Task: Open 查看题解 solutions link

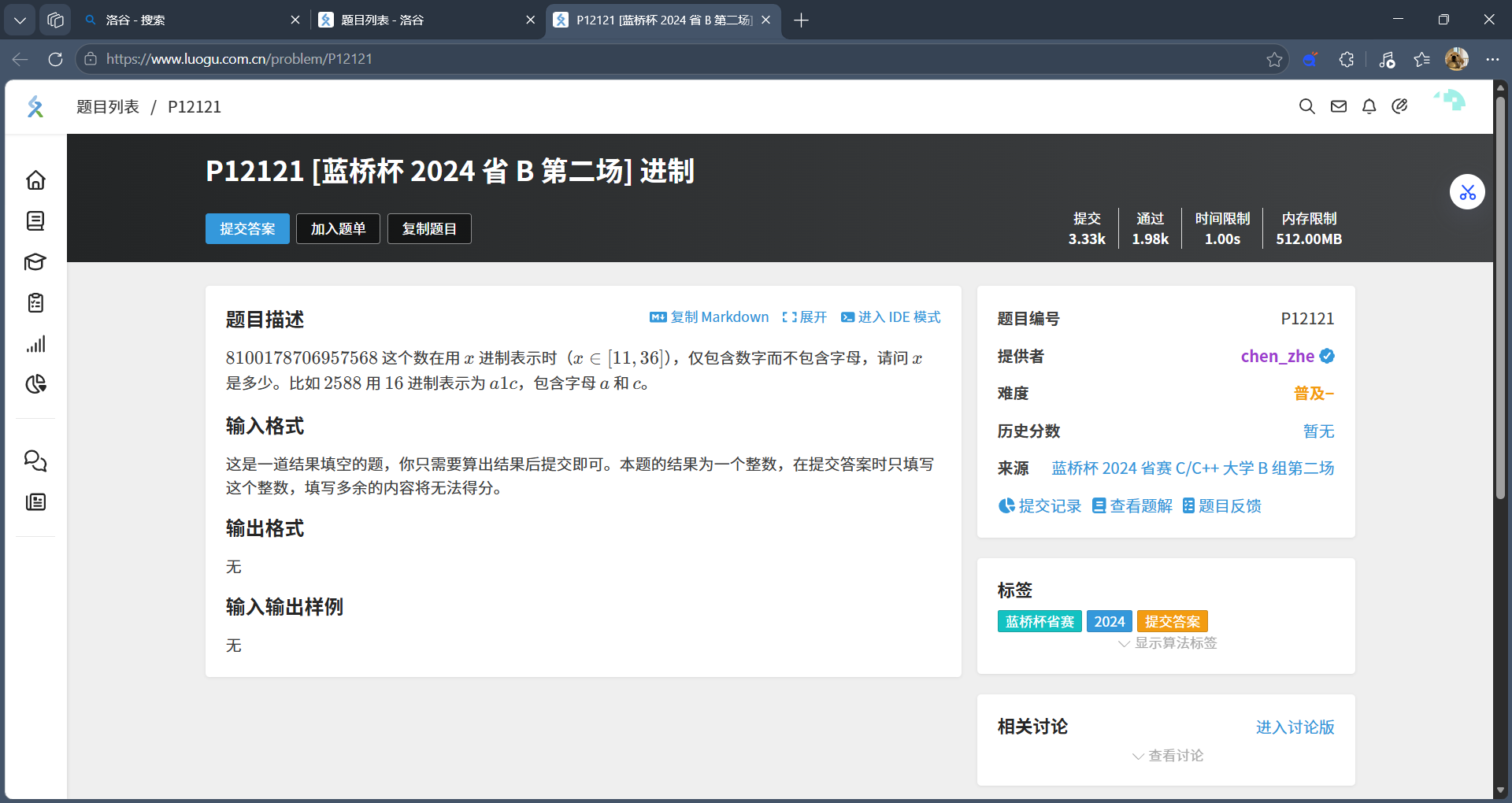Action: tap(1132, 506)
